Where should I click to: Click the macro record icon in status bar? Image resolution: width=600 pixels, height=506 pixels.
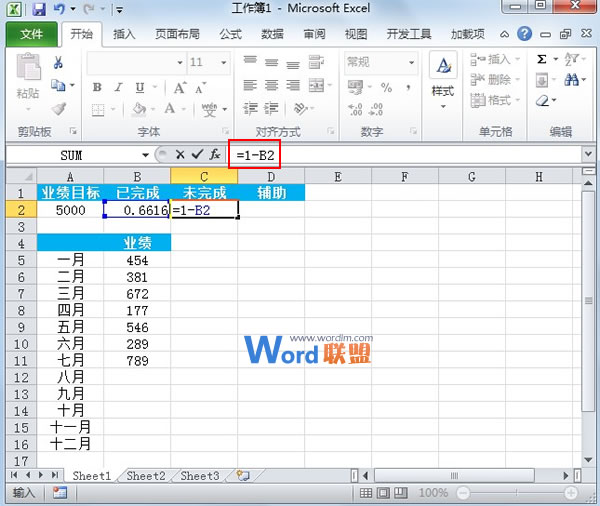[x=59, y=493]
